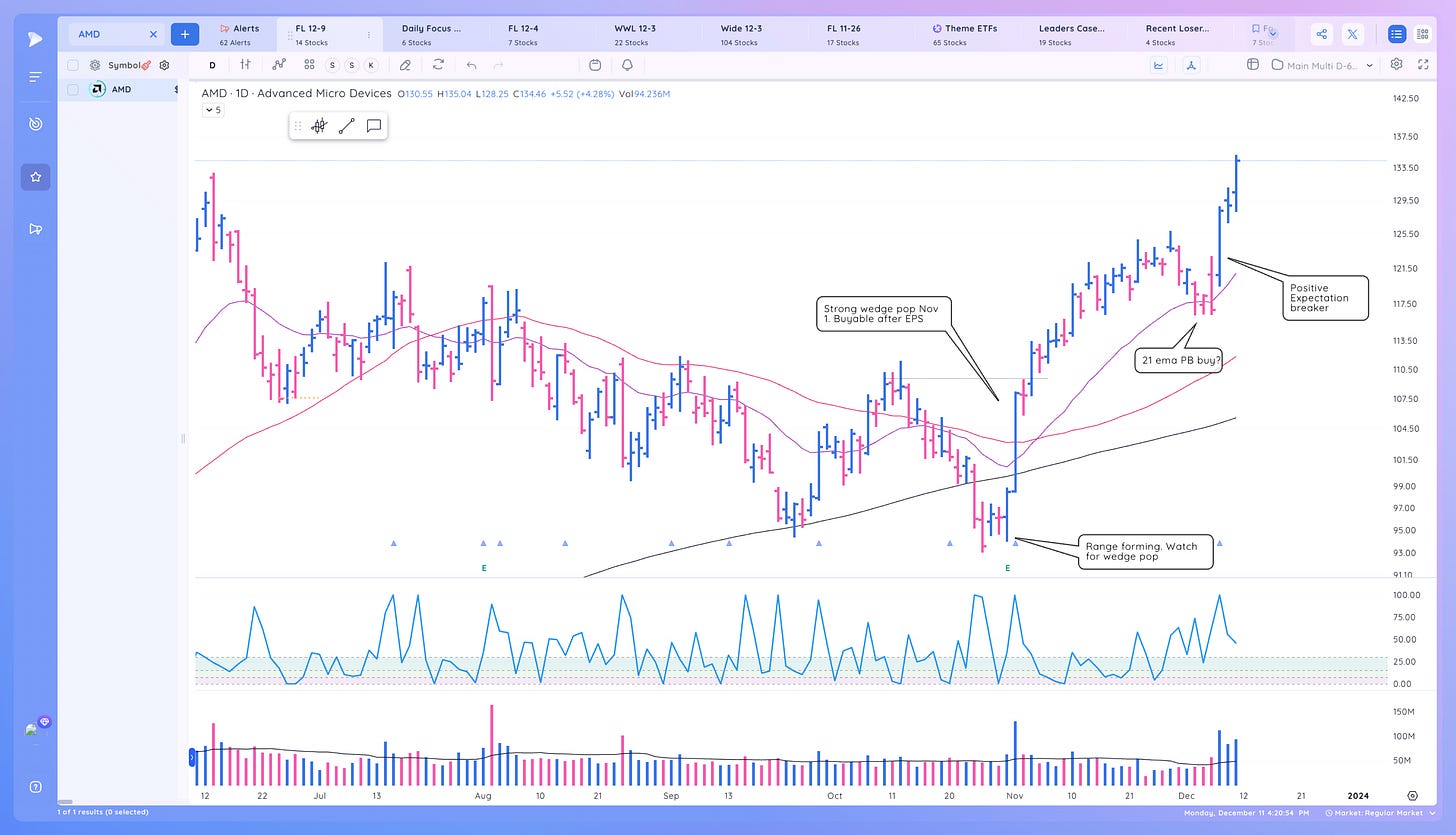Click the app logo icon in sidebar
The width and height of the screenshot is (1456, 835).
35,39
